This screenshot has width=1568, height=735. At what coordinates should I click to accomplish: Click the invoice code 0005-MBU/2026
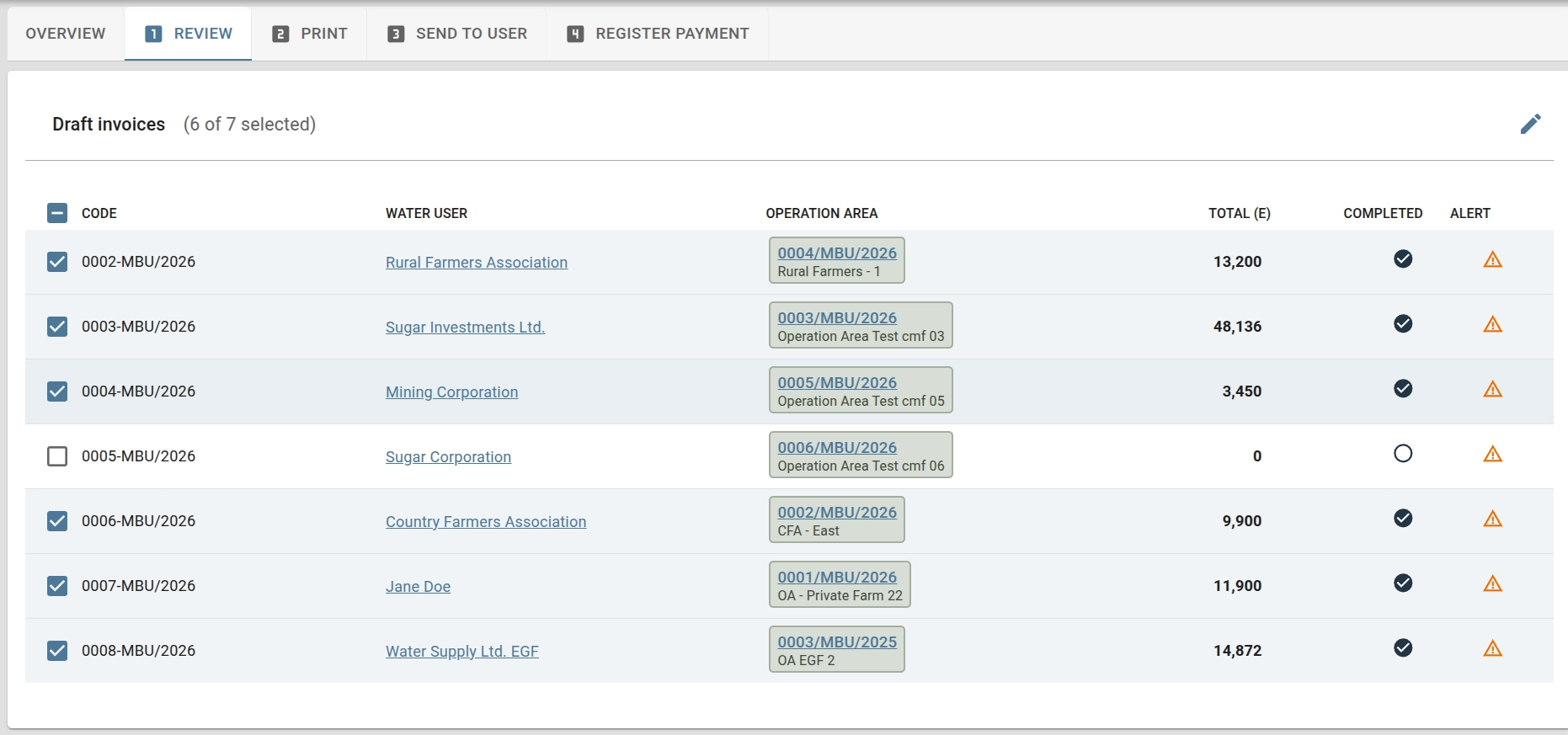(x=138, y=456)
